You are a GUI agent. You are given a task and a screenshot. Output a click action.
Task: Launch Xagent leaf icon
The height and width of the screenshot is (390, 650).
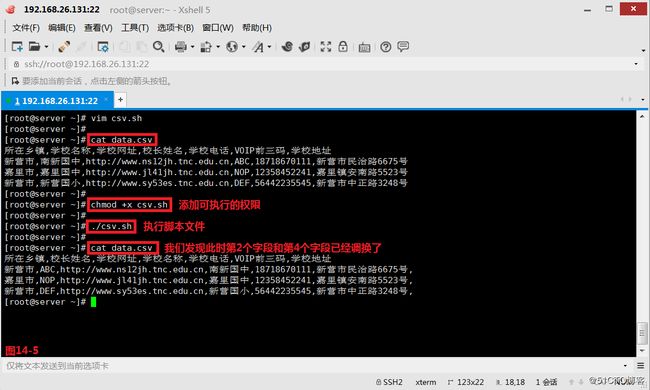[x=304, y=46]
